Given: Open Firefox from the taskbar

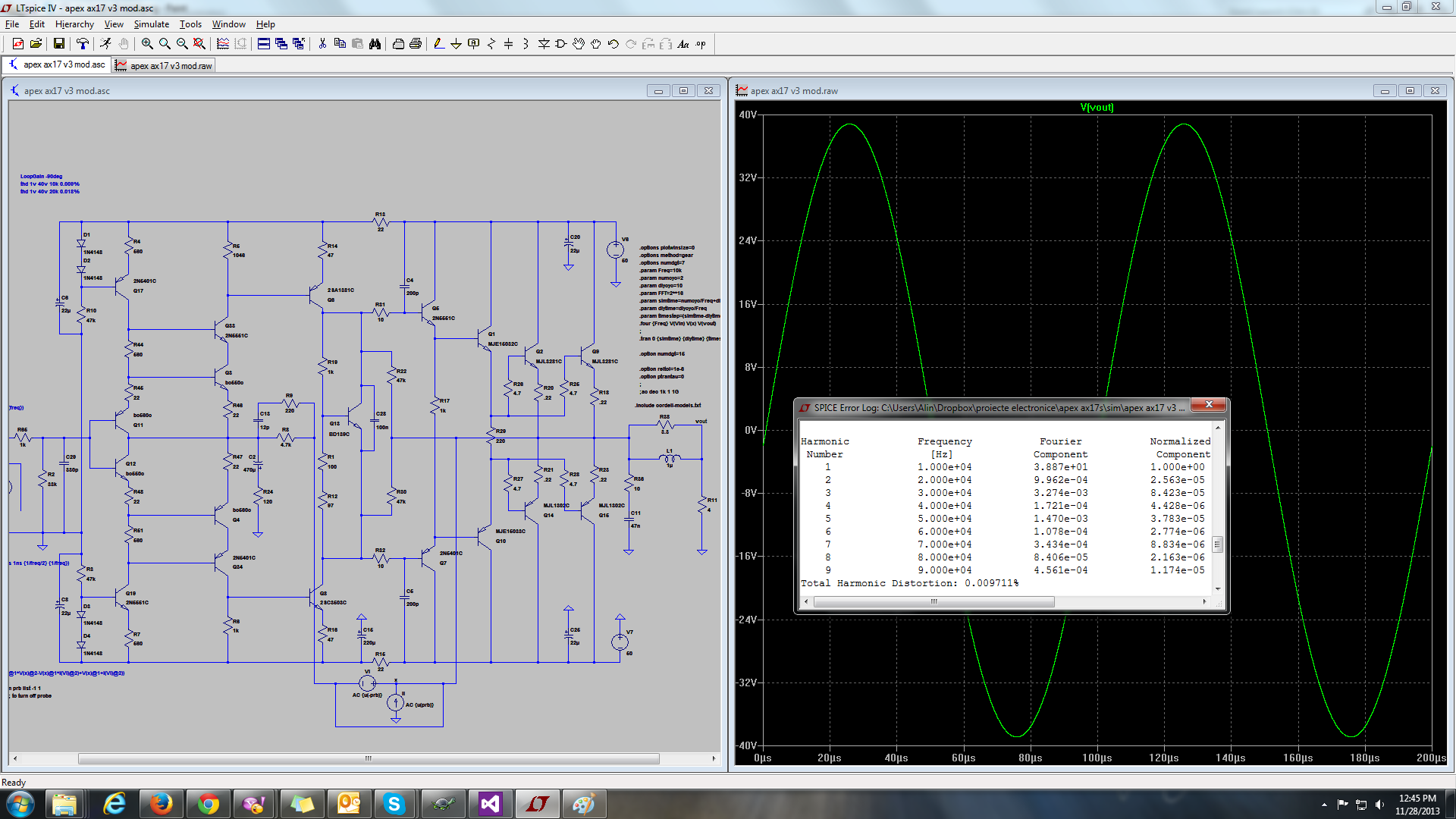Looking at the screenshot, I should (x=161, y=804).
